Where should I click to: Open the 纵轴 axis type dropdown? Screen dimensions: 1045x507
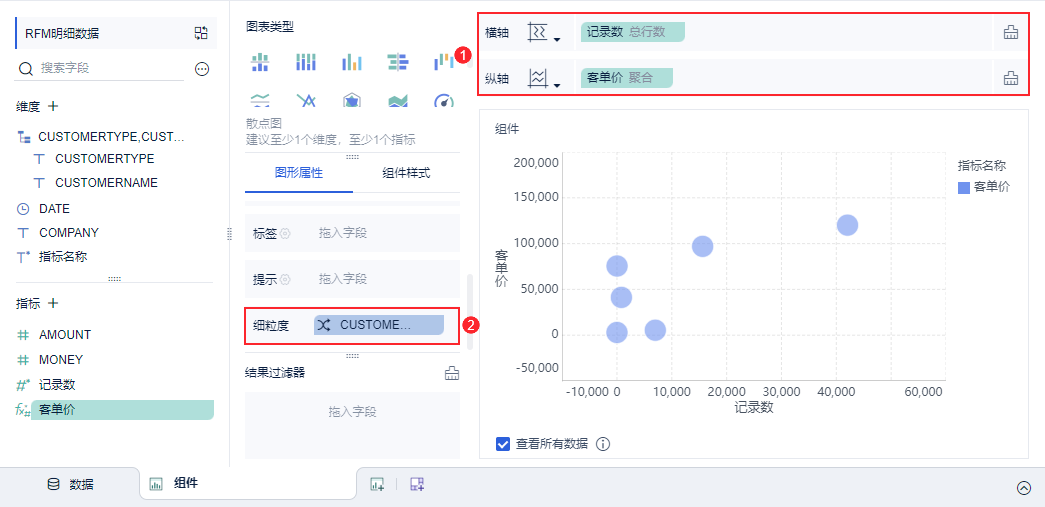pos(543,79)
